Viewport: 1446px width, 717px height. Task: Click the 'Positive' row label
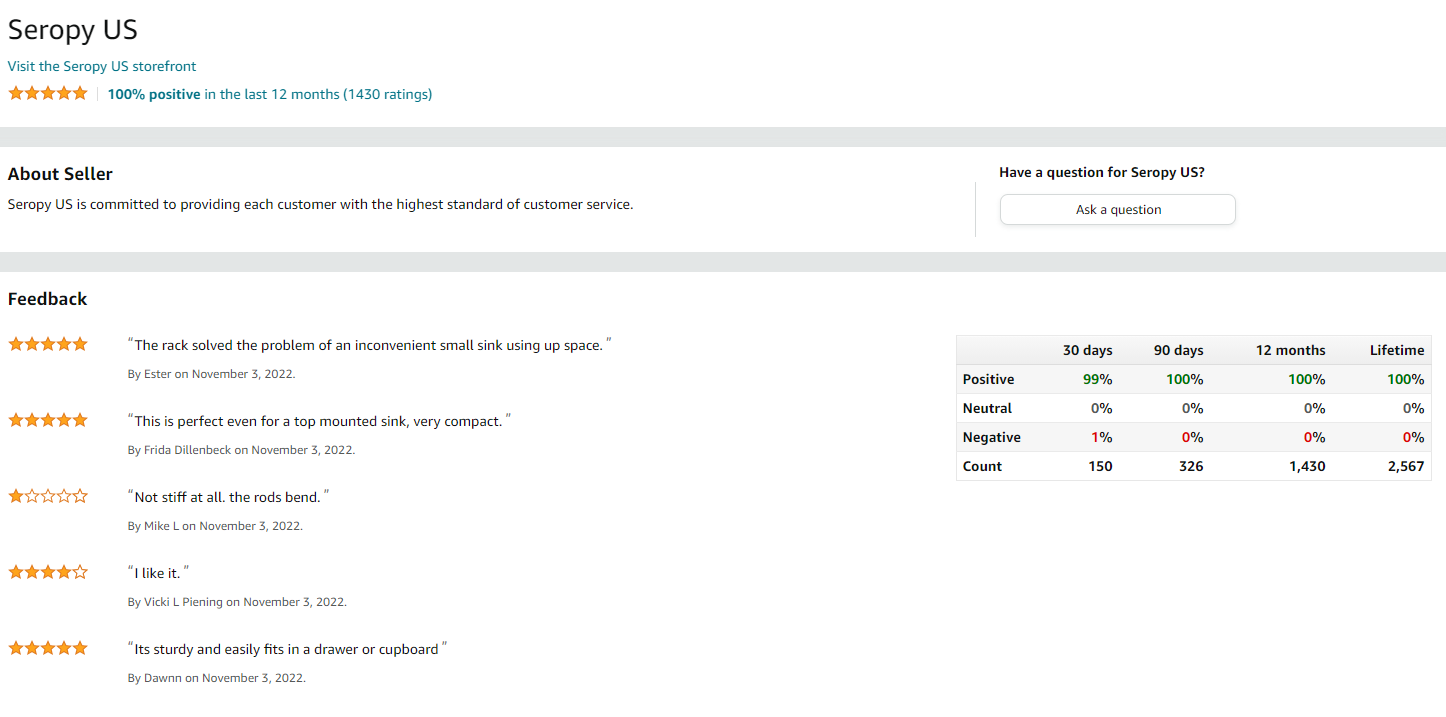[x=988, y=379]
